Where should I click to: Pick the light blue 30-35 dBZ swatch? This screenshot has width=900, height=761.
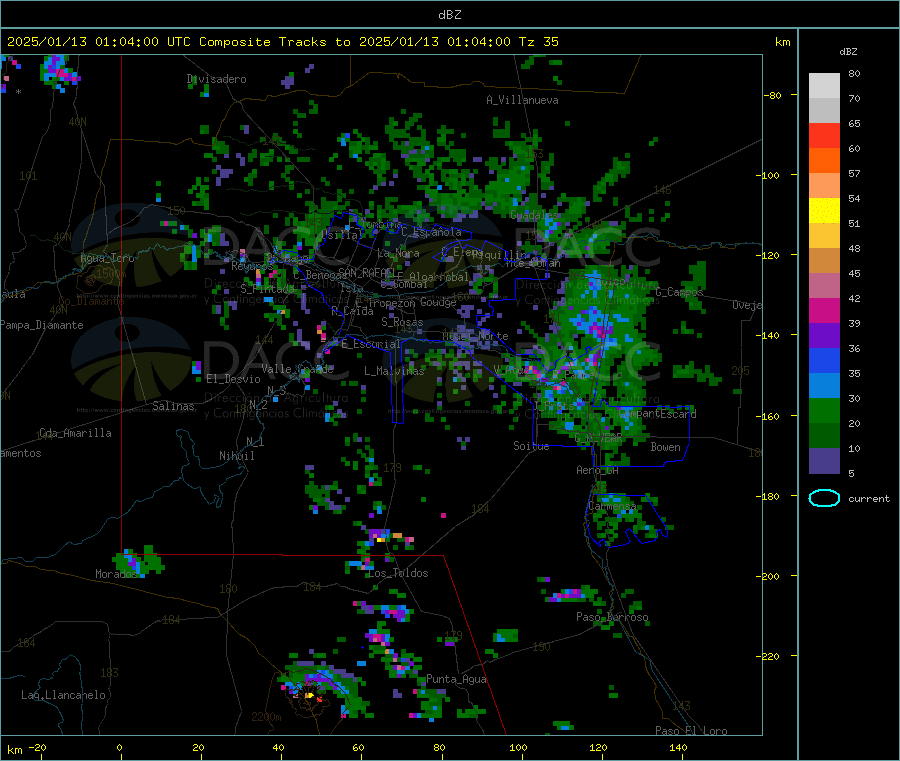(x=824, y=386)
